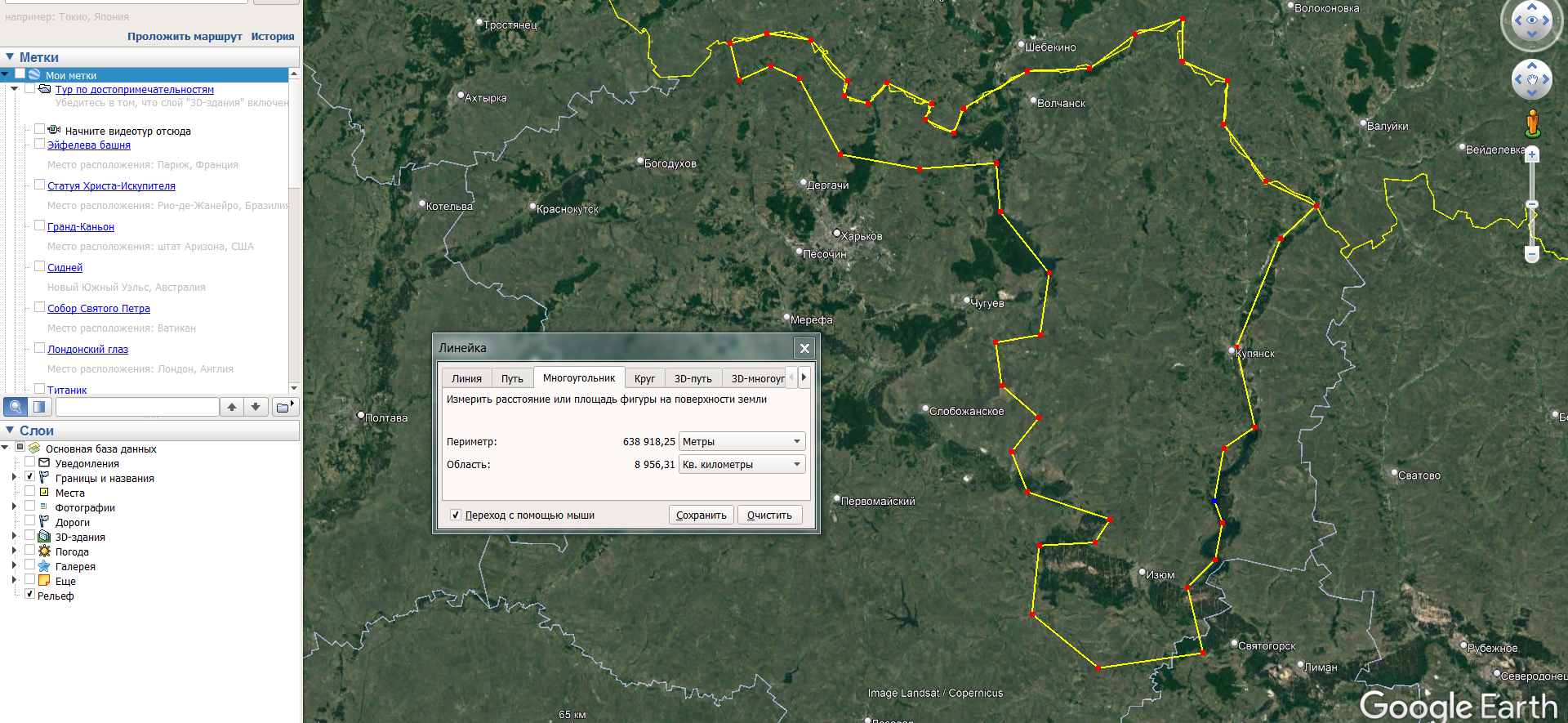Open the Статуя Христа-Искупителя link
This screenshot has width=1568, height=723.
click(111, 186)
